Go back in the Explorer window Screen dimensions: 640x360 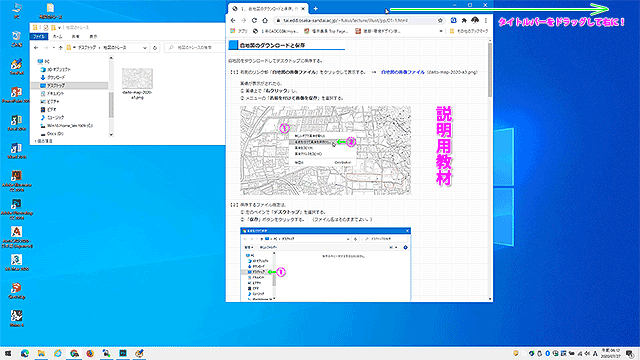tap(36, 48)
